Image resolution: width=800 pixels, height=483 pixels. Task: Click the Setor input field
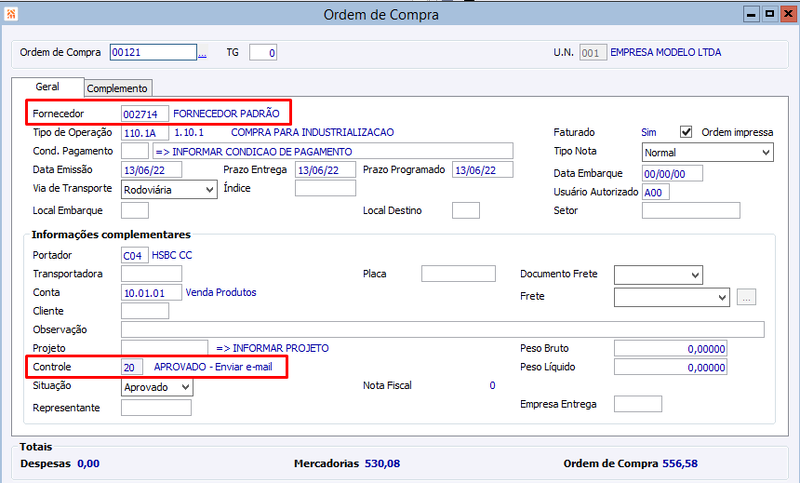(691, 210)
